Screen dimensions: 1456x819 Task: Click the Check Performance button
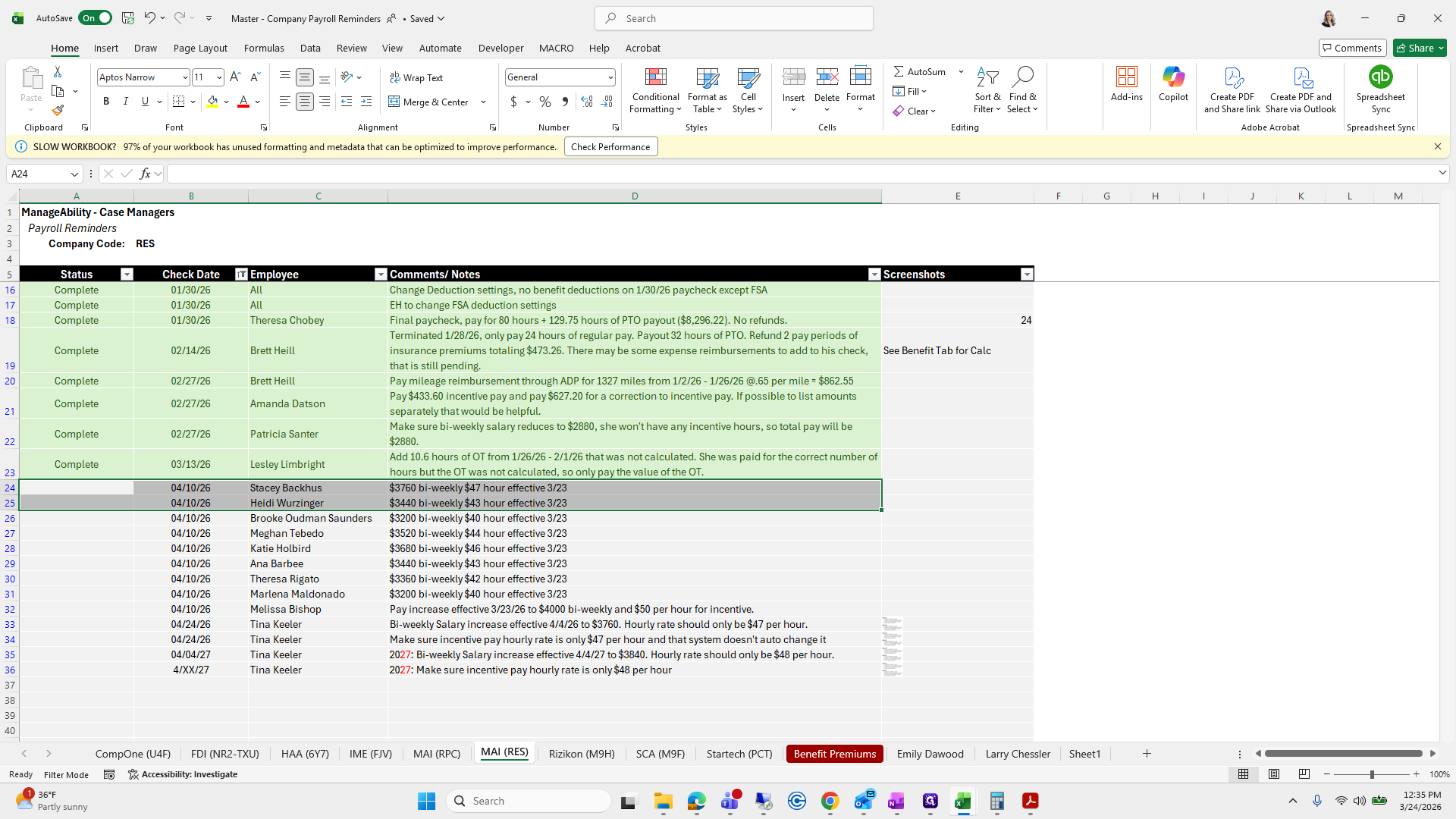click(x=610, y=147)
